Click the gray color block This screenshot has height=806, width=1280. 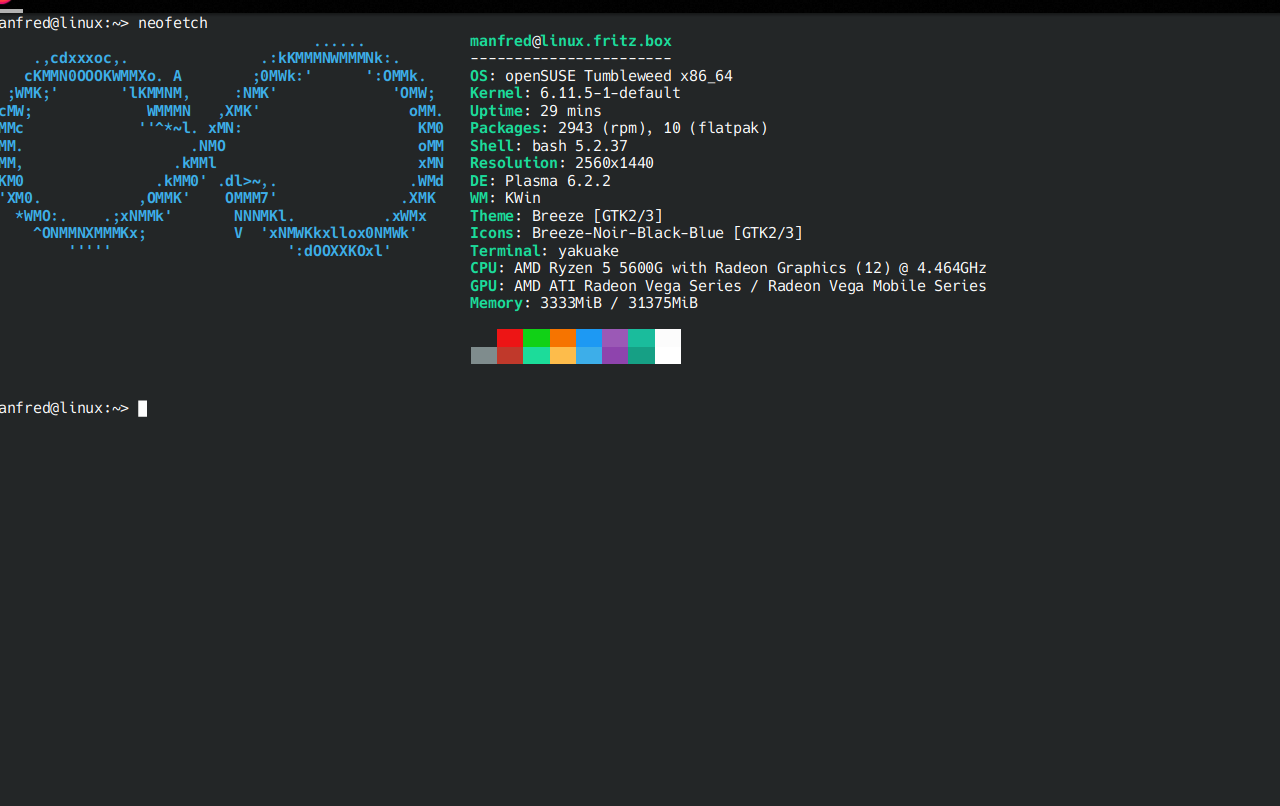coord(484,355)
